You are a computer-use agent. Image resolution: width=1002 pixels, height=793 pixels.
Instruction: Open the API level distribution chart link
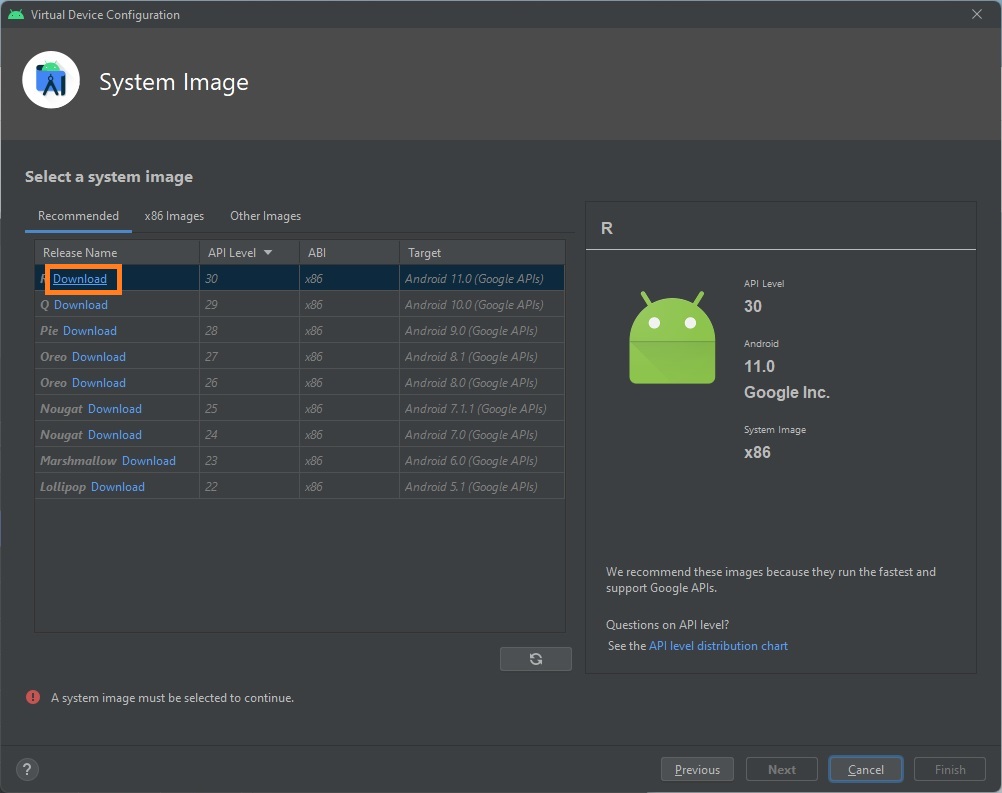[718, 645]
